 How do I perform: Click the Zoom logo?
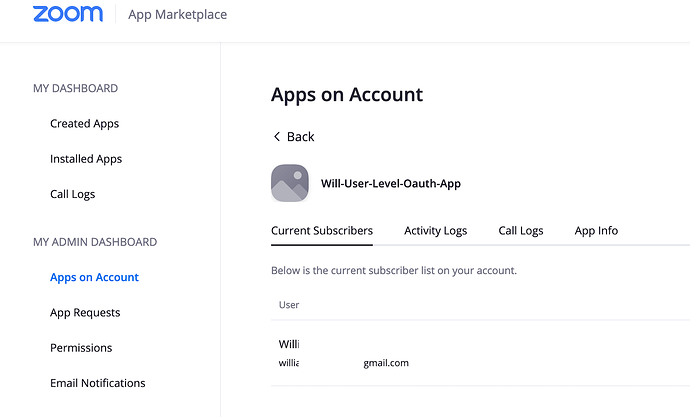pyautogui.click(x=67, y=14)
